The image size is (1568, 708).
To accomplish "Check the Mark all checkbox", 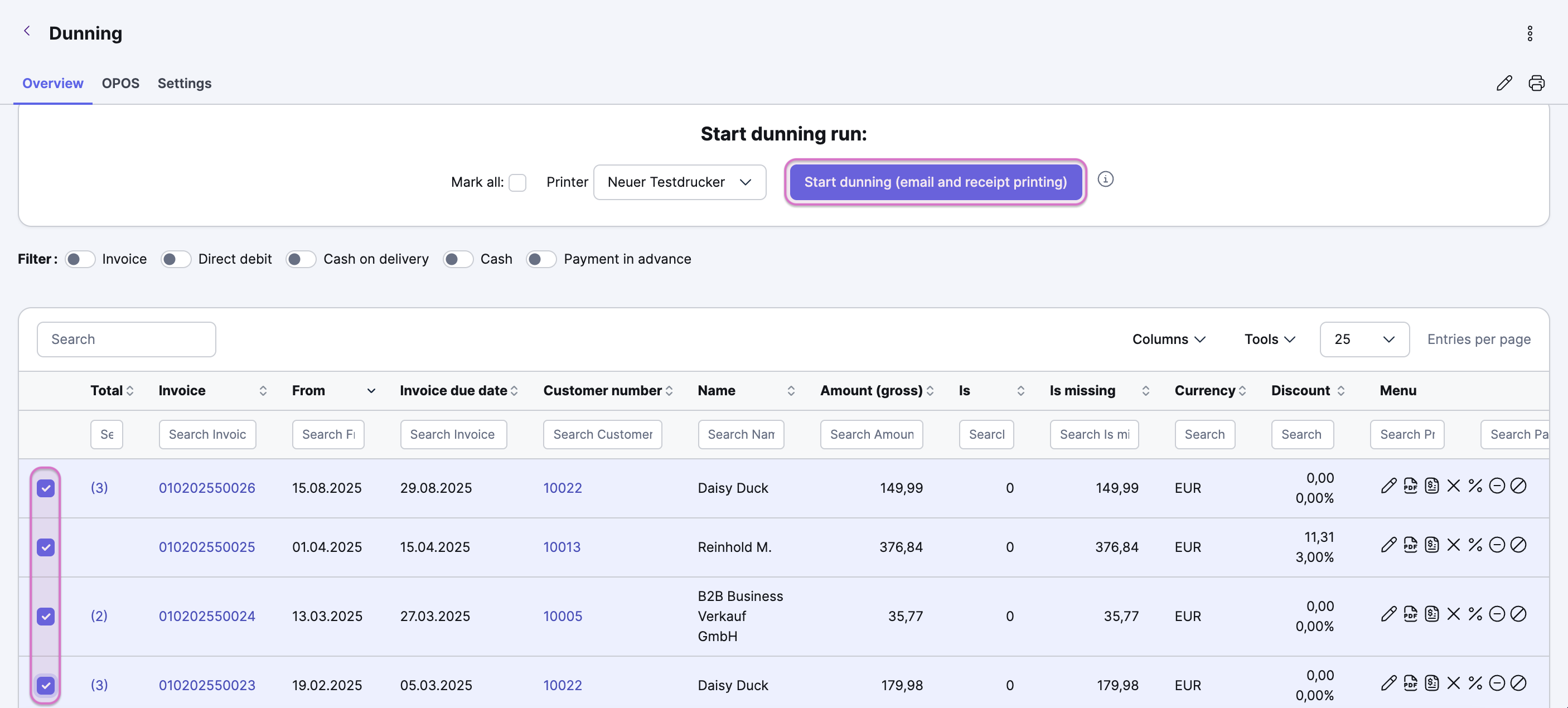I will pos(517,183).
